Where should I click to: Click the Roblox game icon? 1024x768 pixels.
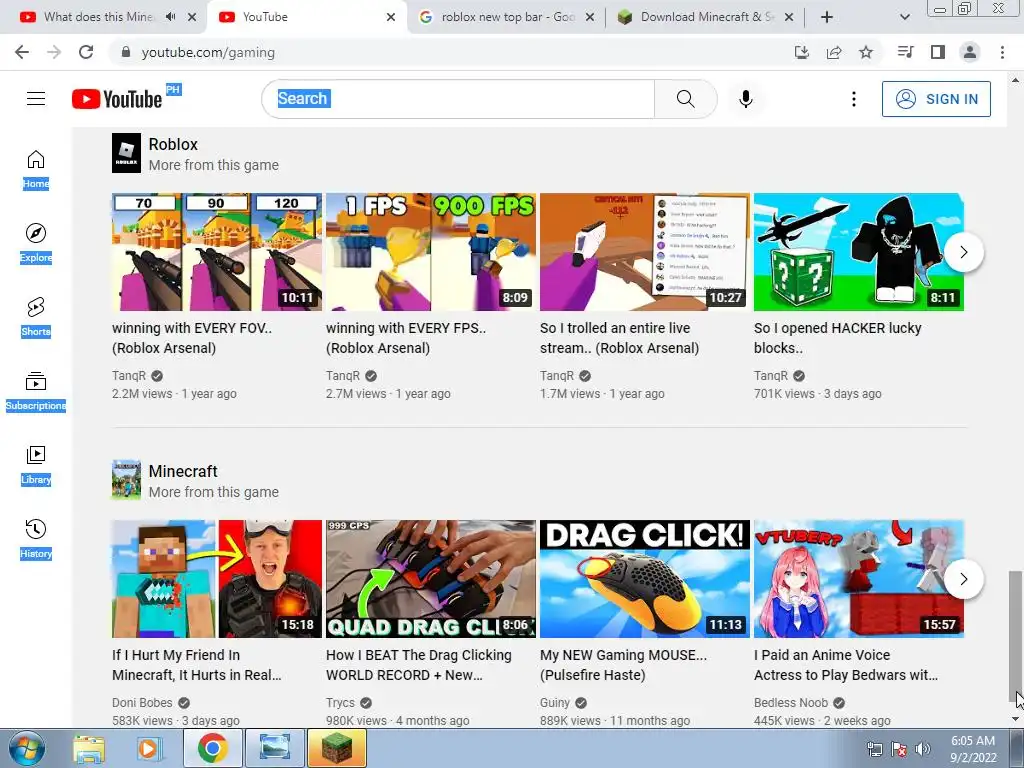126,153
